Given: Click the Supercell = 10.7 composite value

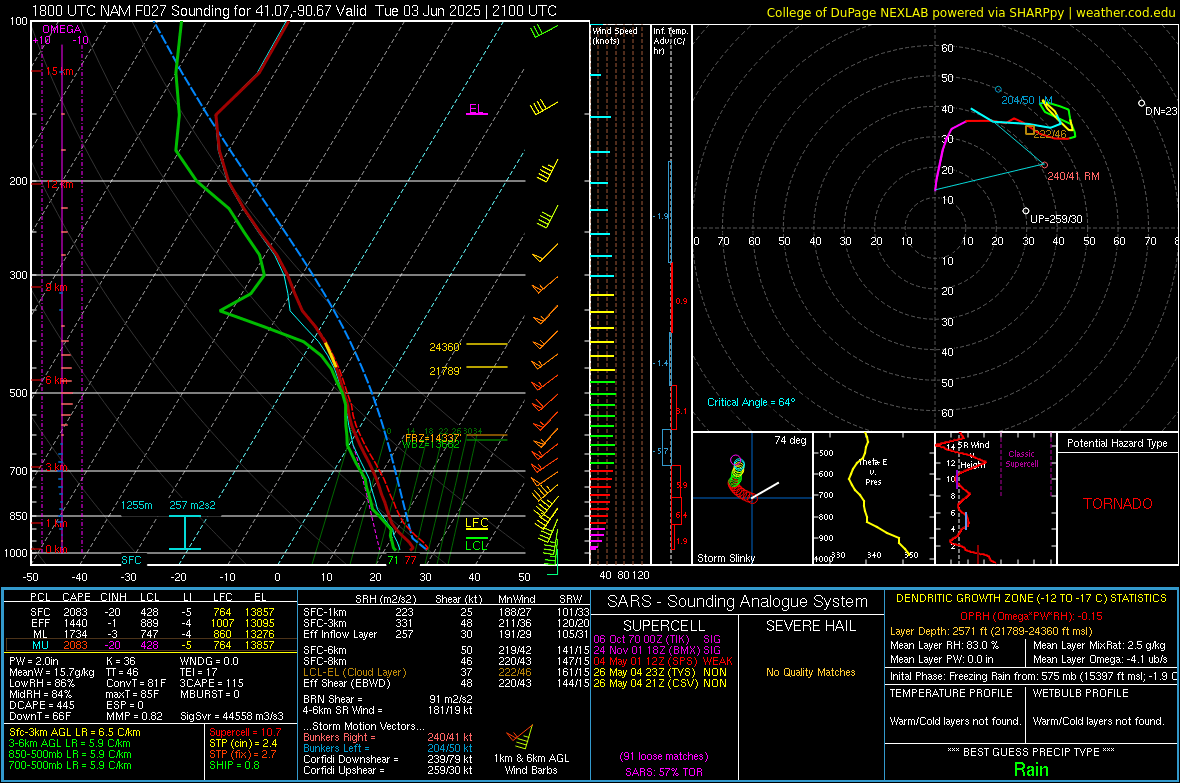Looking at the screenshot, I should tap(245, 733).
